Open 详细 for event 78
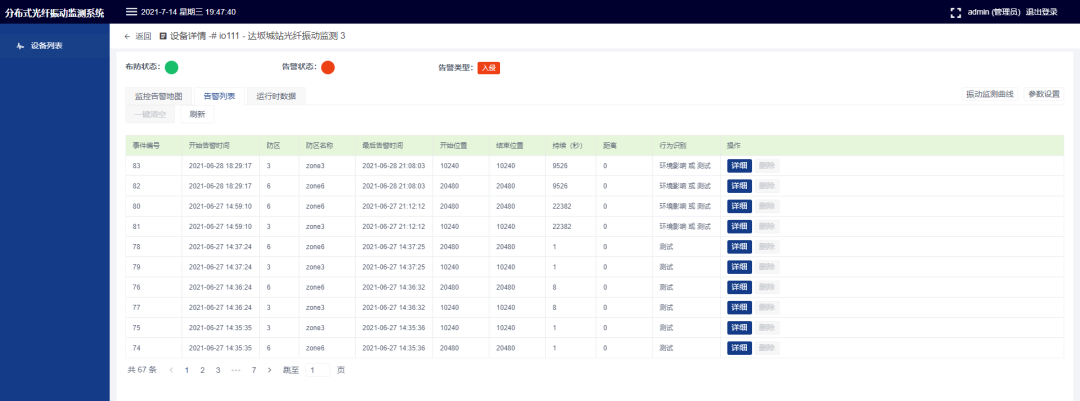 (x=739, y=247)
